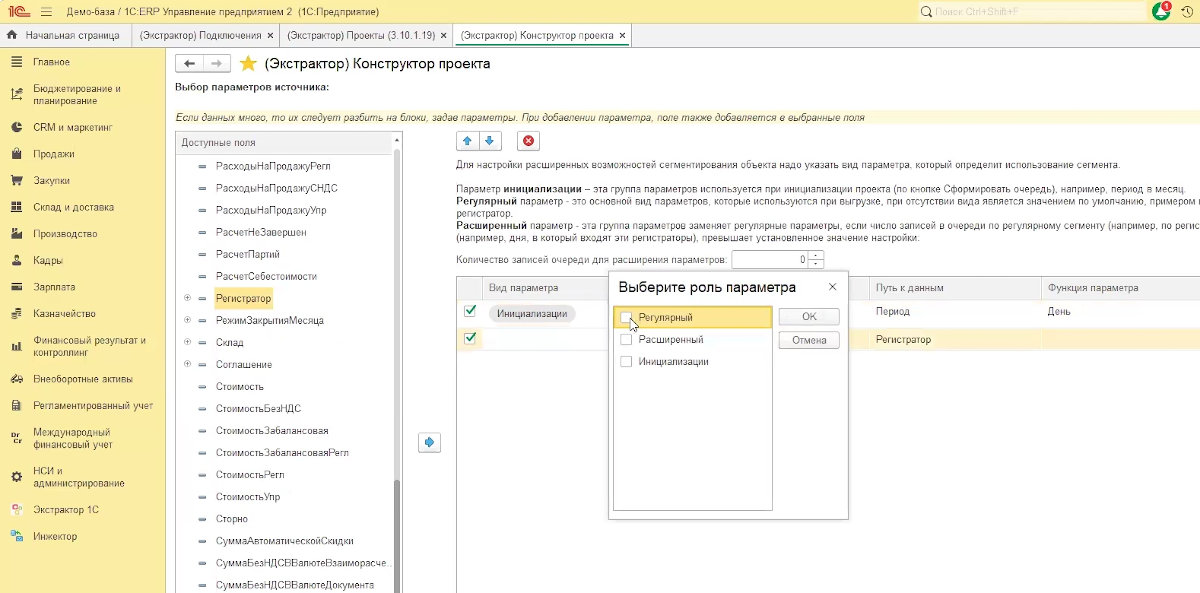Select СуммаАвтоматическойСкидки field
This screenshot has width=1200, height=593.
click(x=287, y=541)
